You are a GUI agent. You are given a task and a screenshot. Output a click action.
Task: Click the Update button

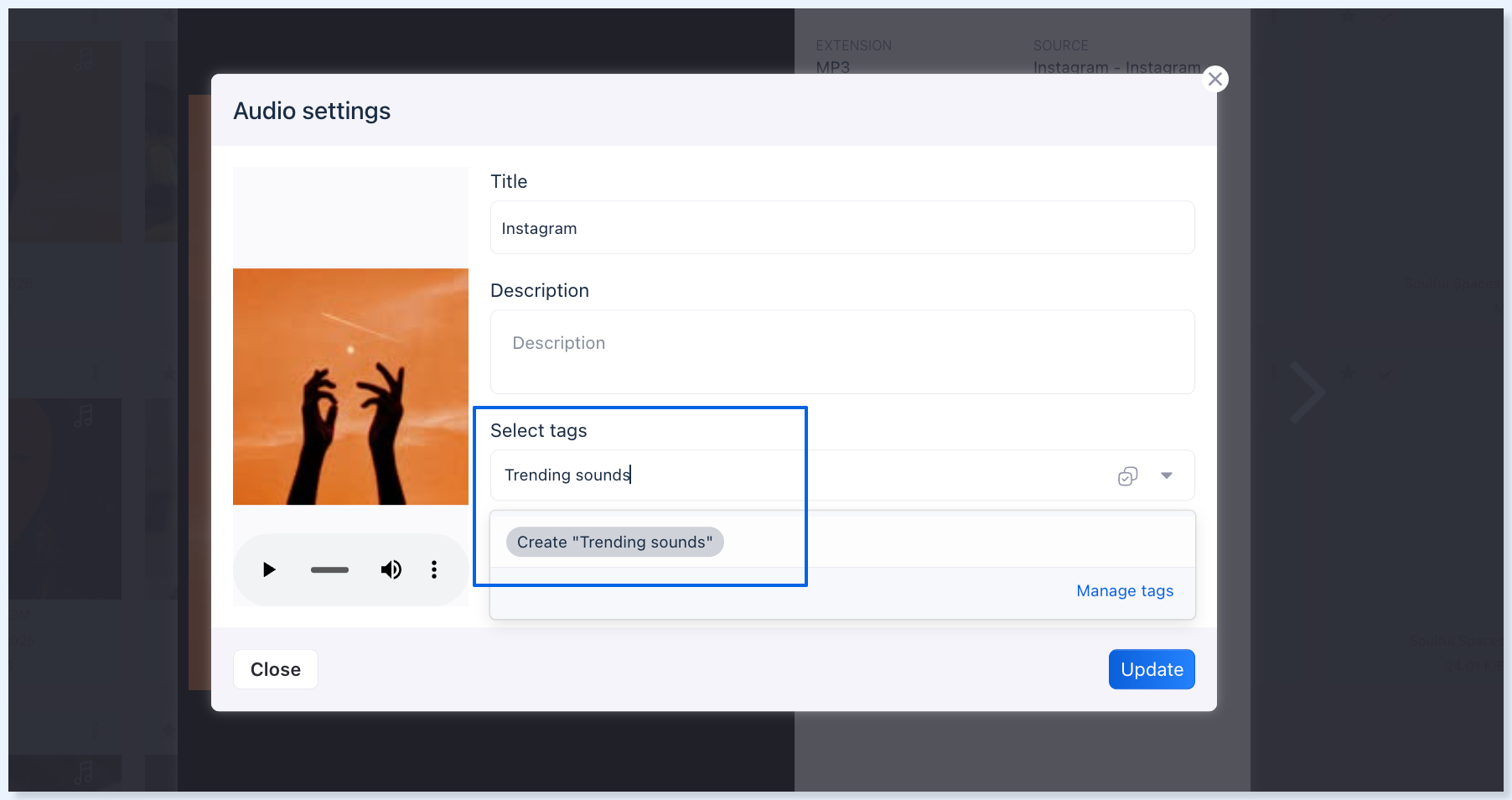[x=1152, y=670]
